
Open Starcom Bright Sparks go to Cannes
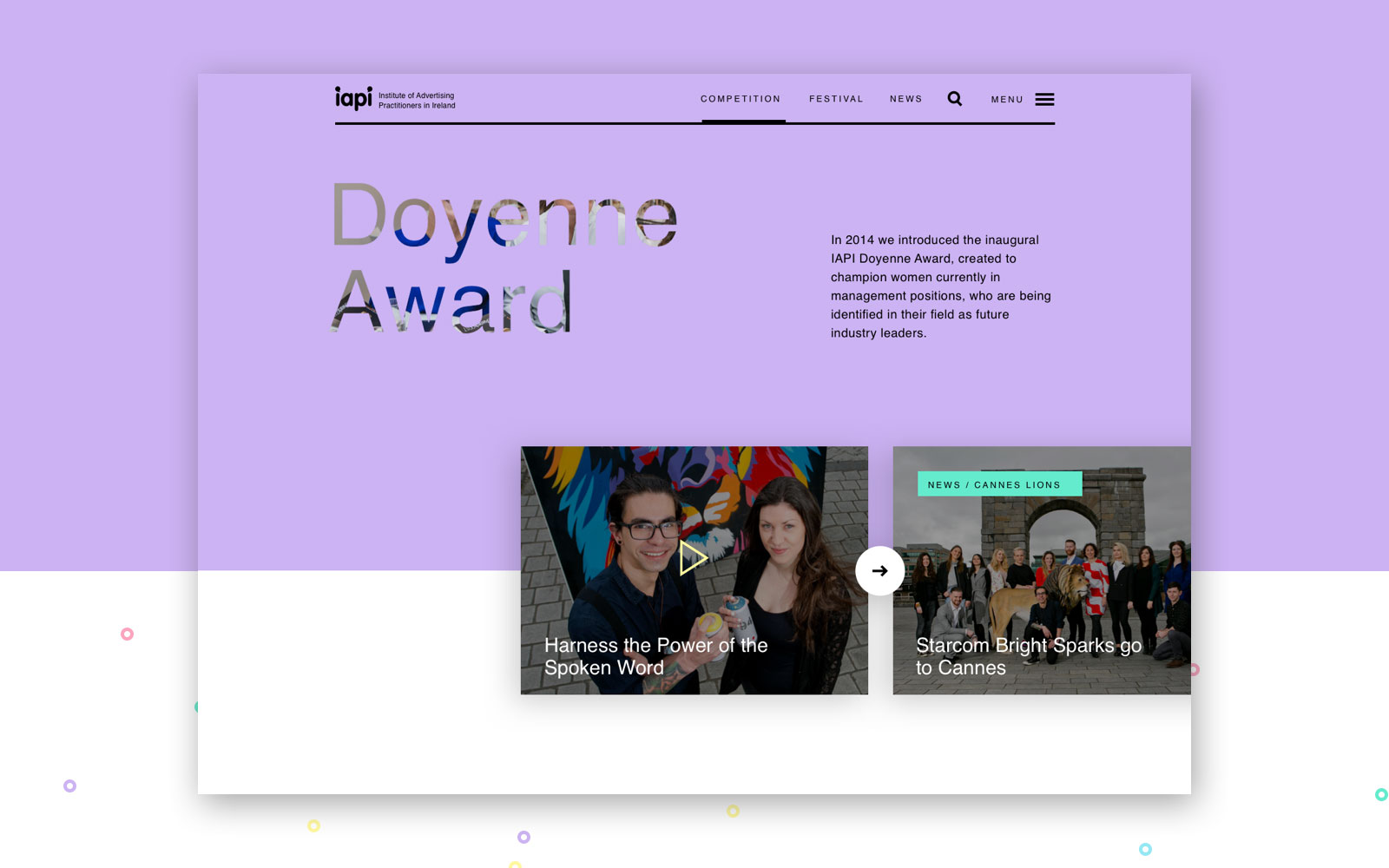coord(1029,657)
